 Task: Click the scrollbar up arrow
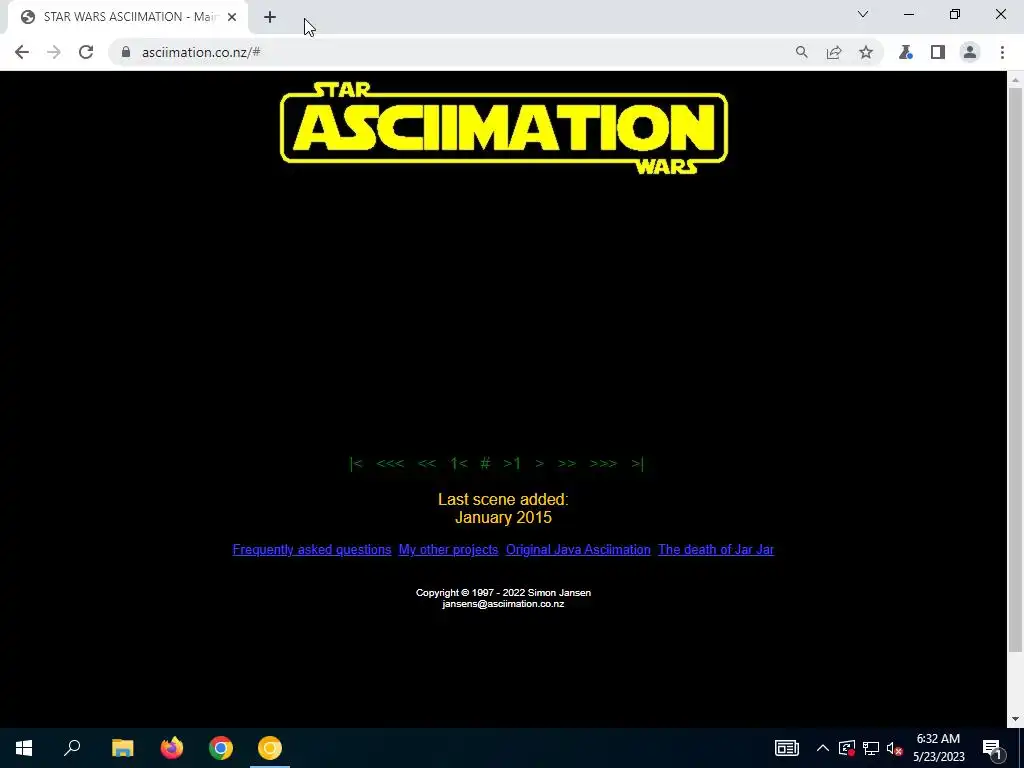click(1015, 80)
